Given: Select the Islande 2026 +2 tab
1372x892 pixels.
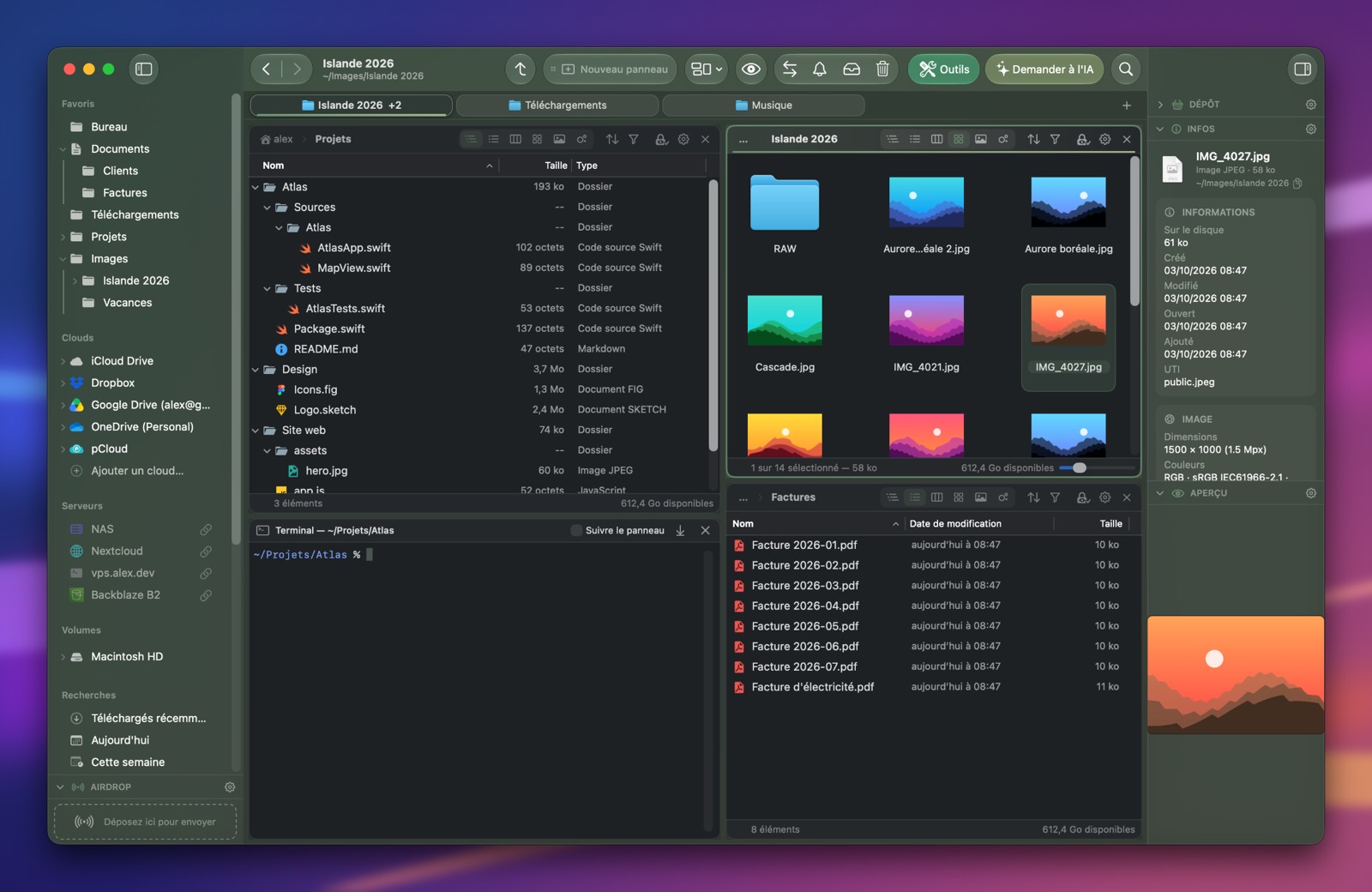Looking at the screenshot, I should (x=352, y=105).
